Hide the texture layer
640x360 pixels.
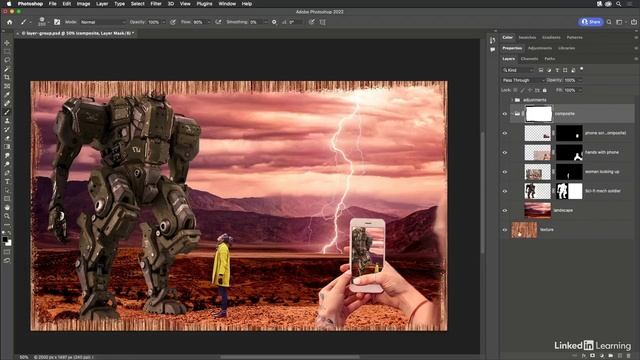click(x=505, y=230)
